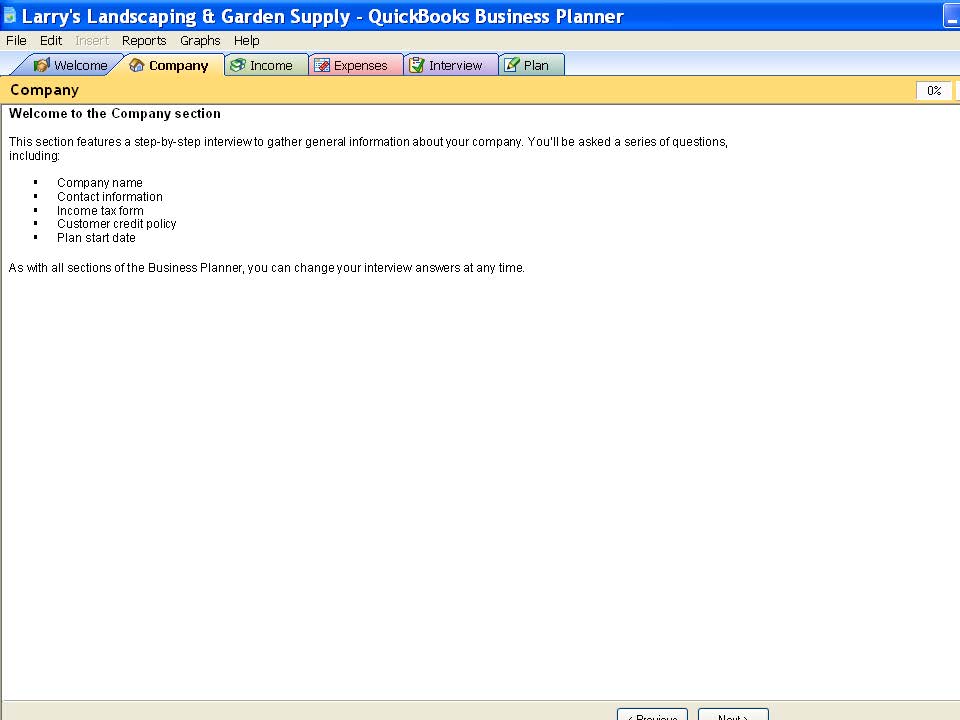Click the 'Customer credit policy' bullet text
960x720 pixels.
(x=116, y=224)
